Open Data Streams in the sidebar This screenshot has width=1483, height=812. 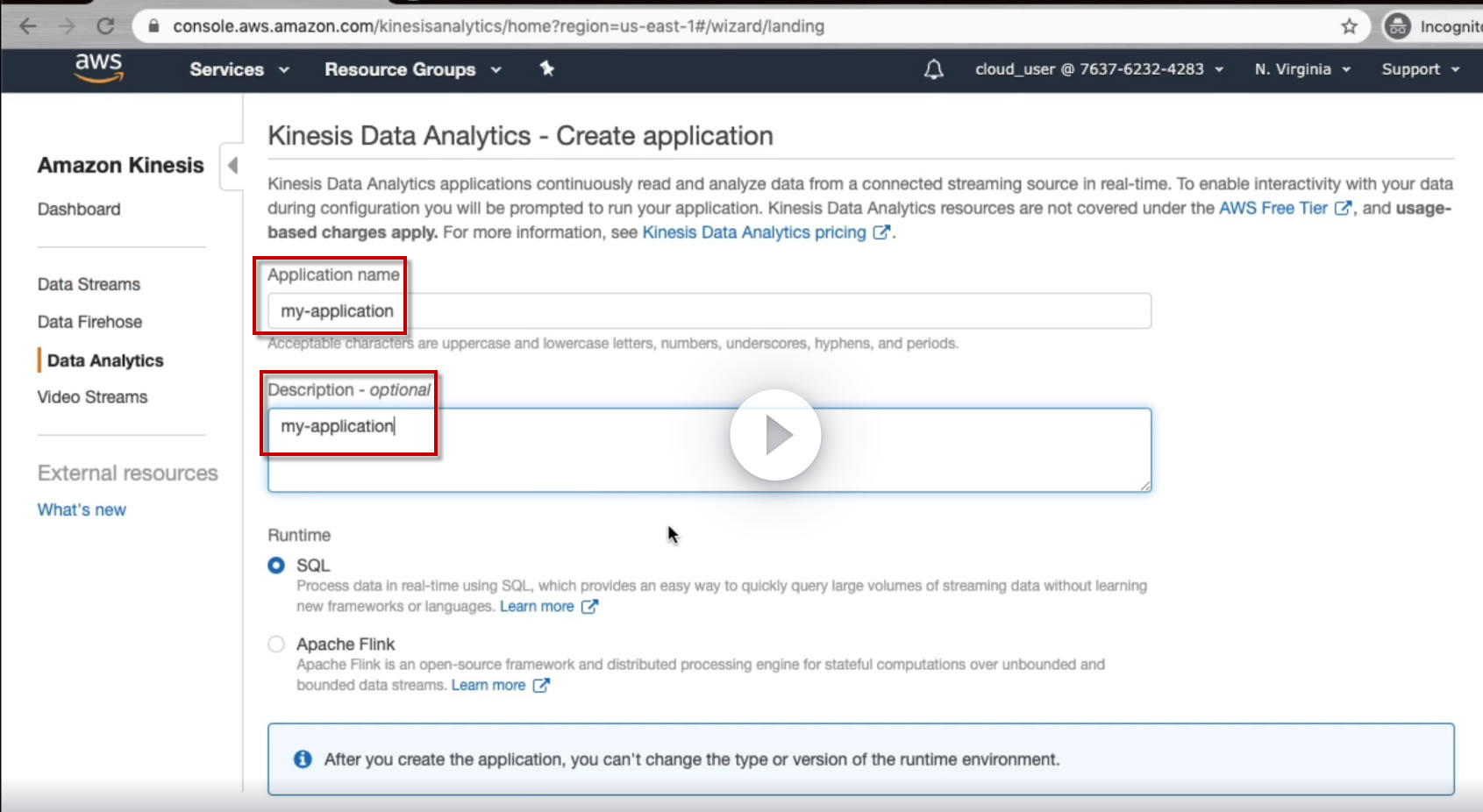(x=89, y=284)
